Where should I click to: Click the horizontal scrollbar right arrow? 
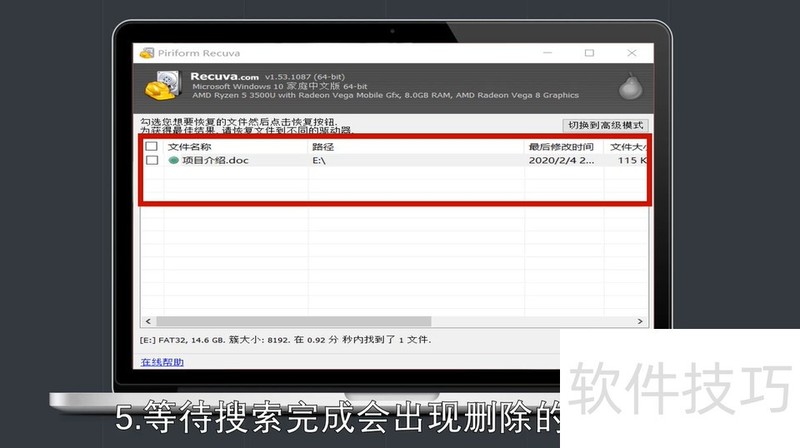point(640,321)
